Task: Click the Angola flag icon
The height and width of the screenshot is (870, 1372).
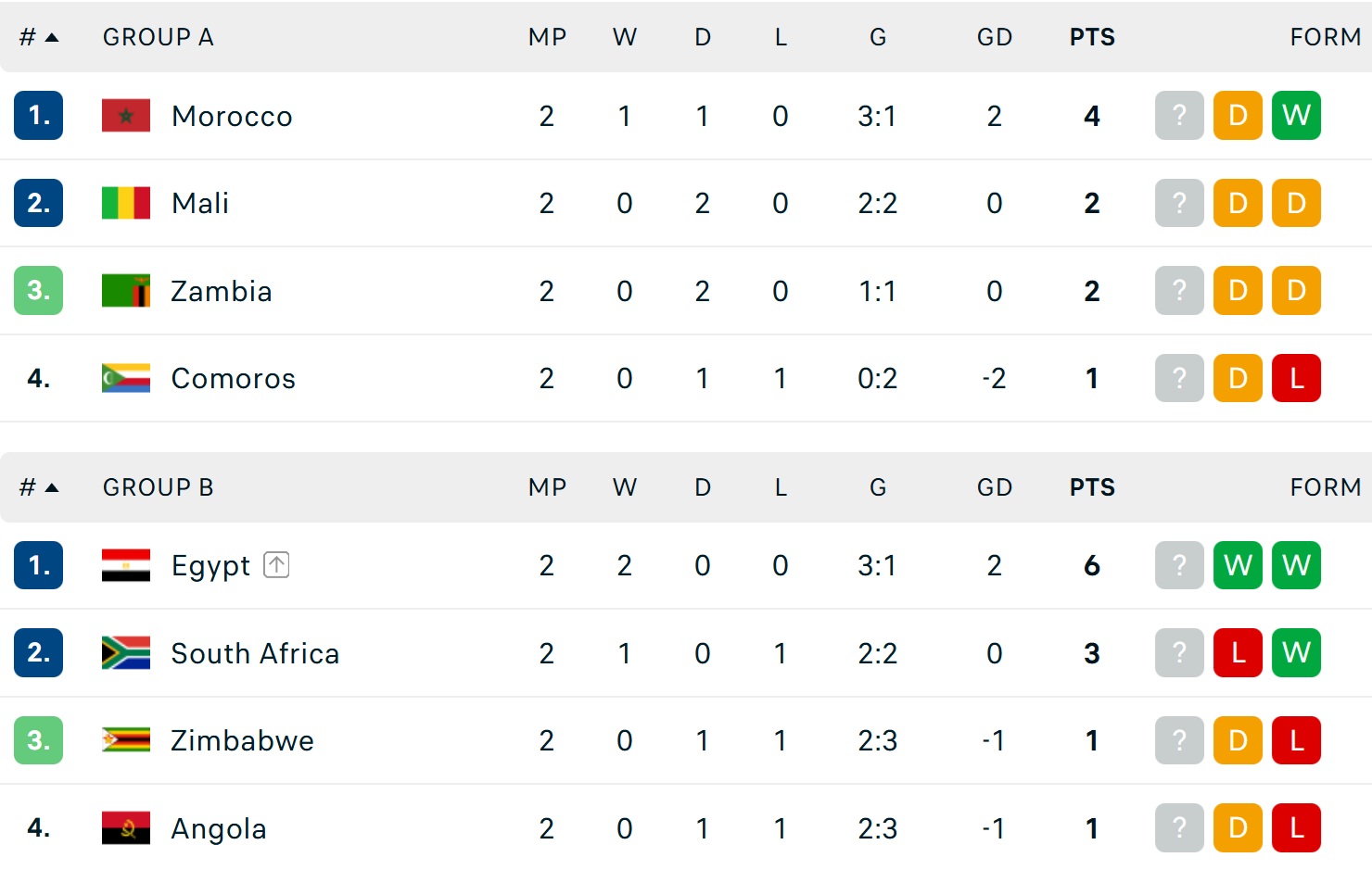Action: [x=126, y=828]
